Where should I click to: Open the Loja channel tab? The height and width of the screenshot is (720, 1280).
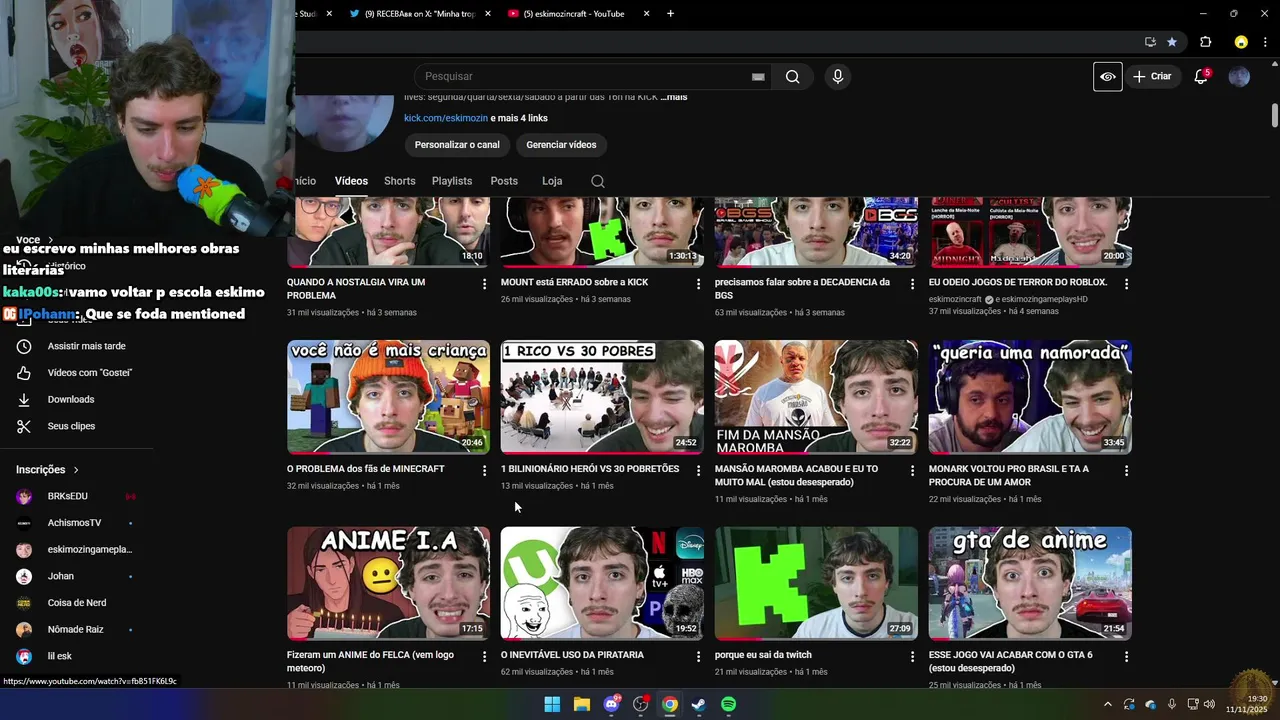(552, 181)
